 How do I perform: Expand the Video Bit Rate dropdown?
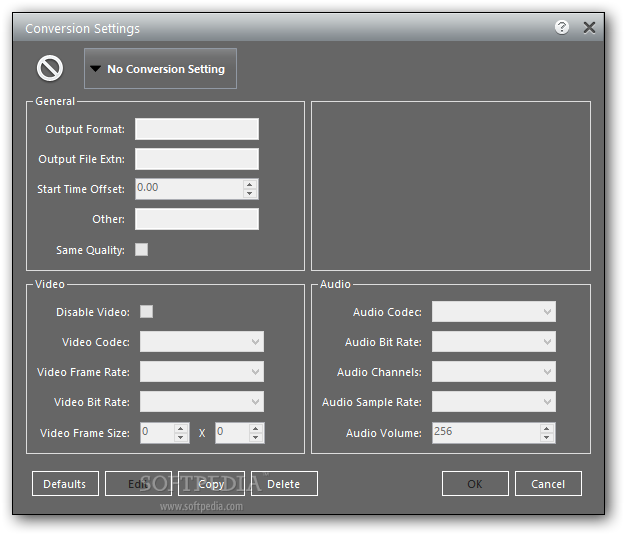pos(202,401)
